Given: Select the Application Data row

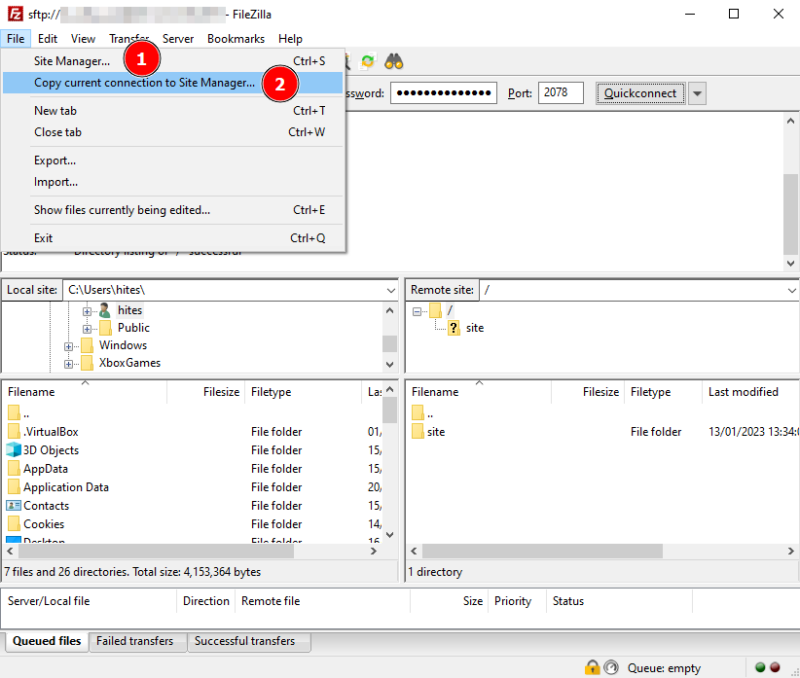Looking at the screenshot, I should coord(192,487).
